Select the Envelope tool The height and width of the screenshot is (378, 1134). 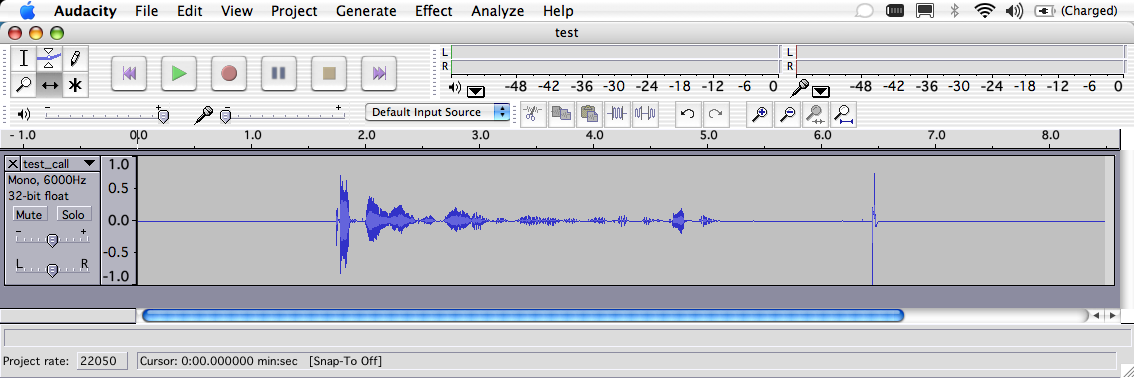(x=49, y=57)
